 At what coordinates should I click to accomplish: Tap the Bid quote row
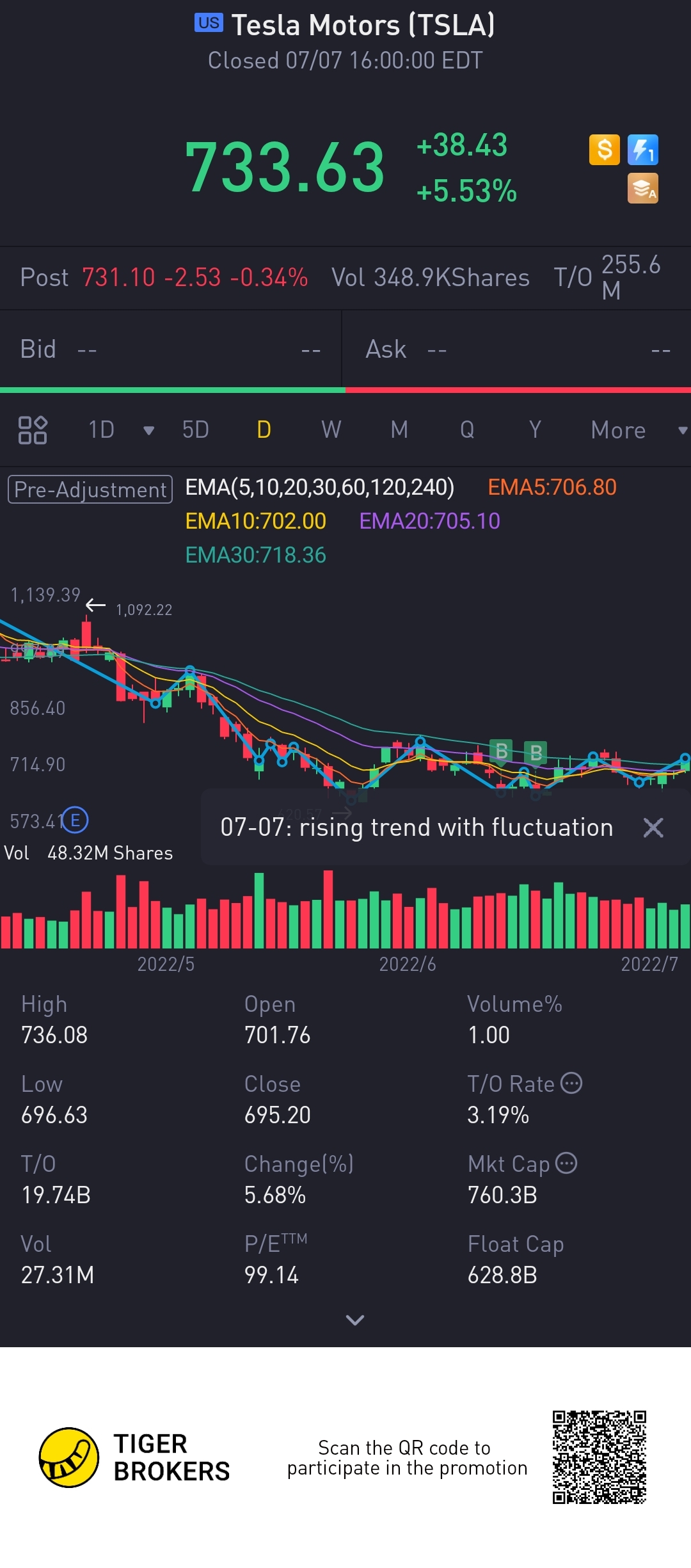tap(171, 349)
